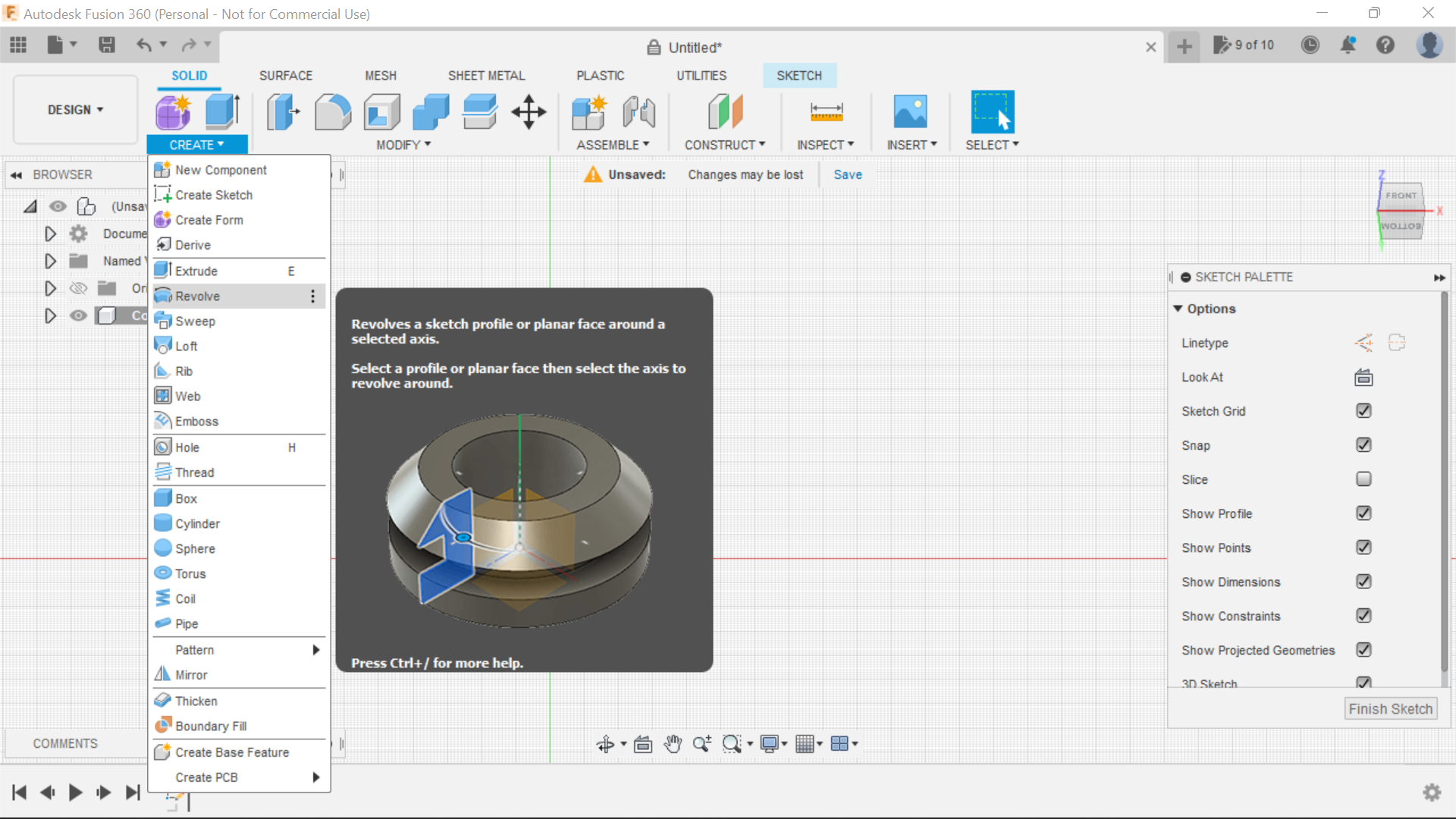1456x819 pixels.
Task: Activate the Pan tool in navigation bar
Action: point(673,744)
